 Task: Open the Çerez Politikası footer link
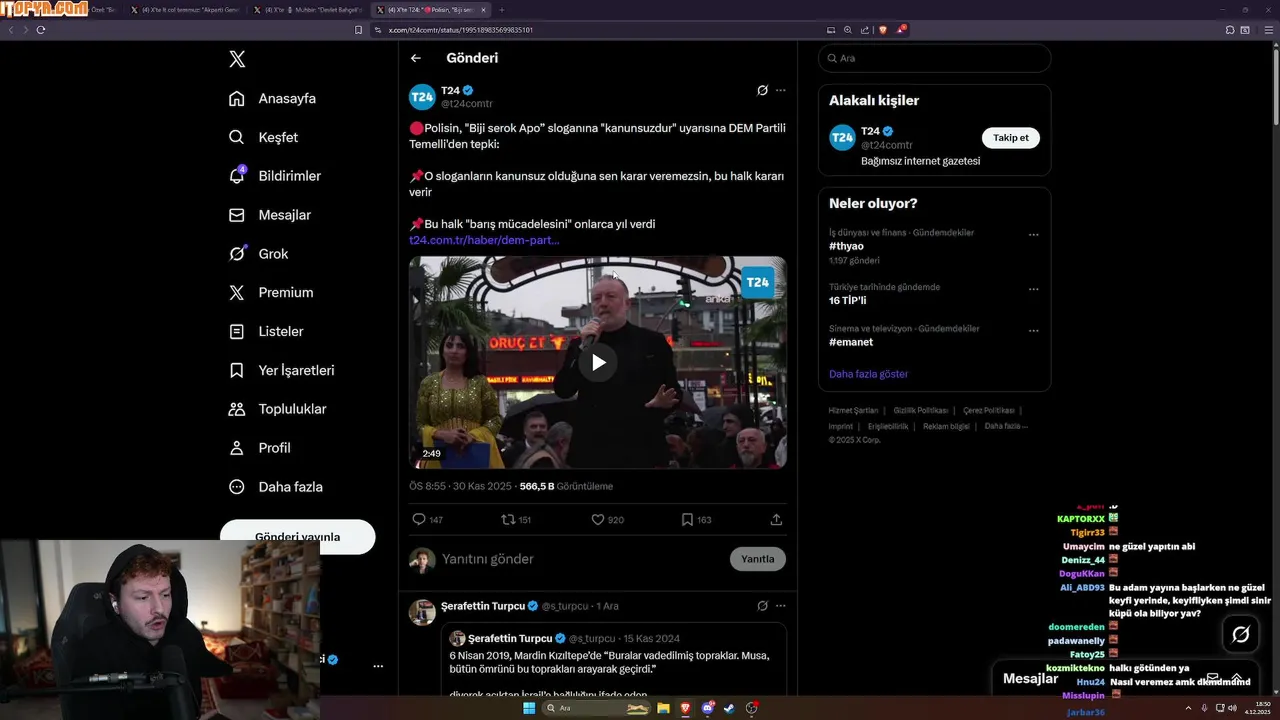point(989,411)
